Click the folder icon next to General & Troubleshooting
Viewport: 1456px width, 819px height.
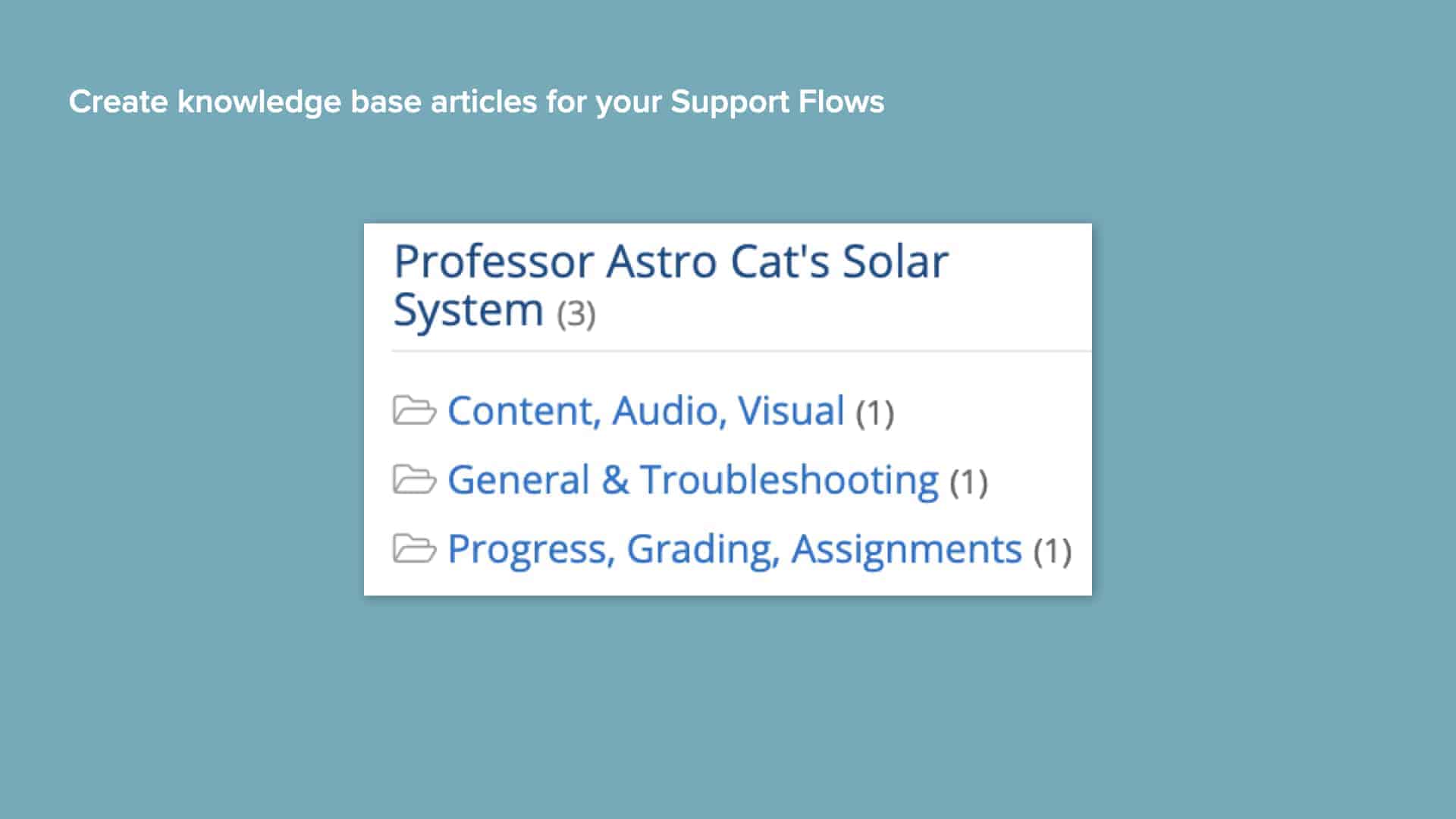pos(416,479)
